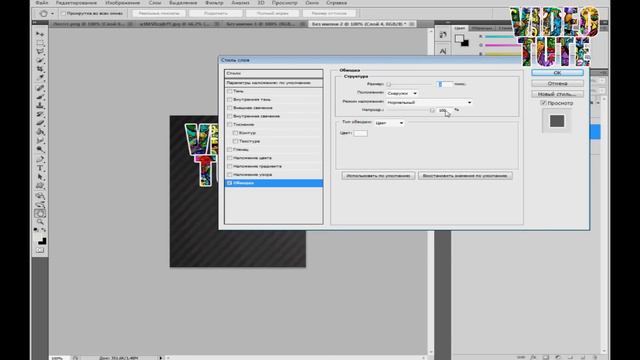Select the Spot Healing Brush tool
This screenshot has height=360, width=640.
pyautogui.click(x=40, y=88)
